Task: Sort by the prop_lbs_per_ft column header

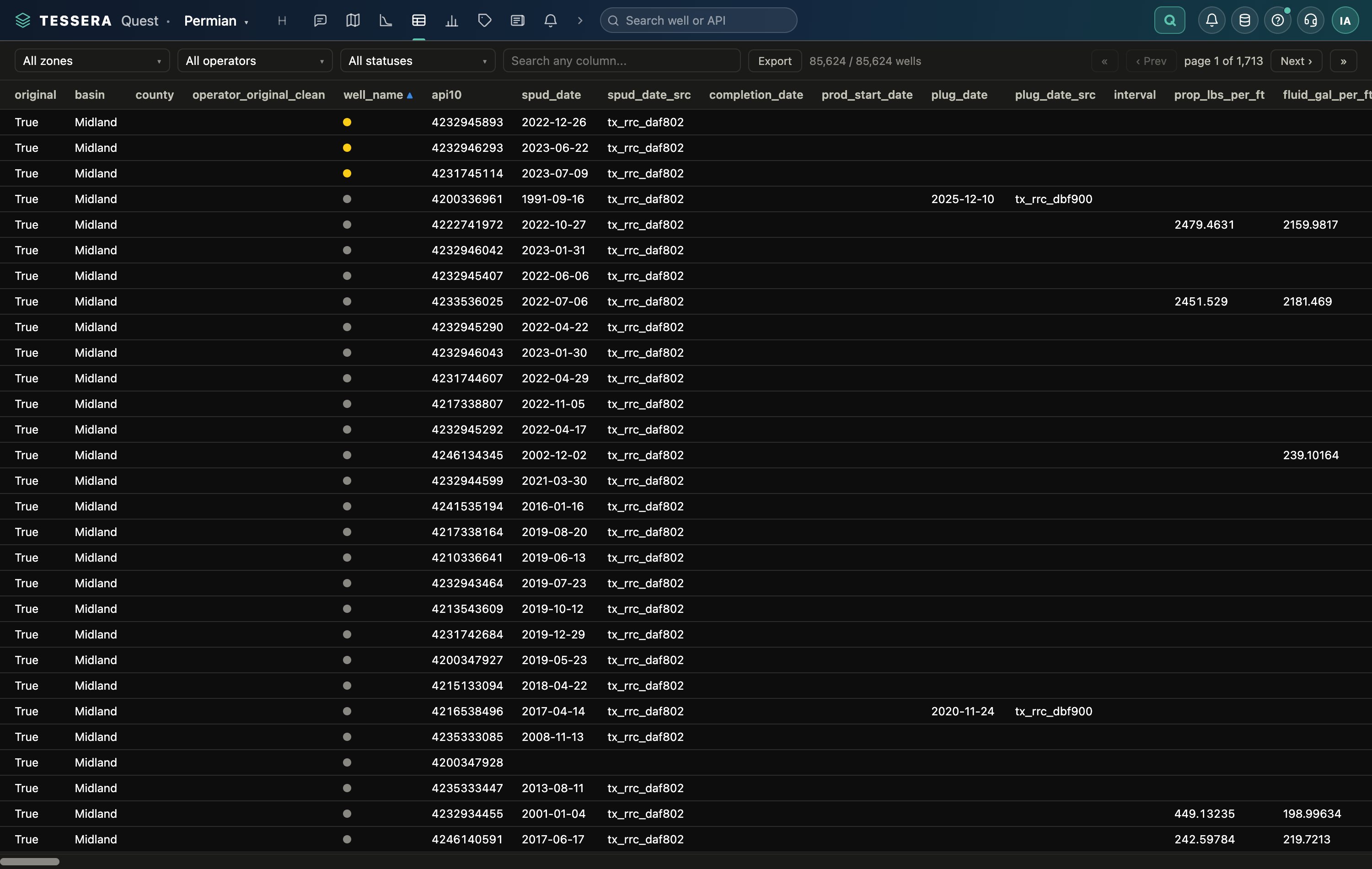Action: 1219,95
